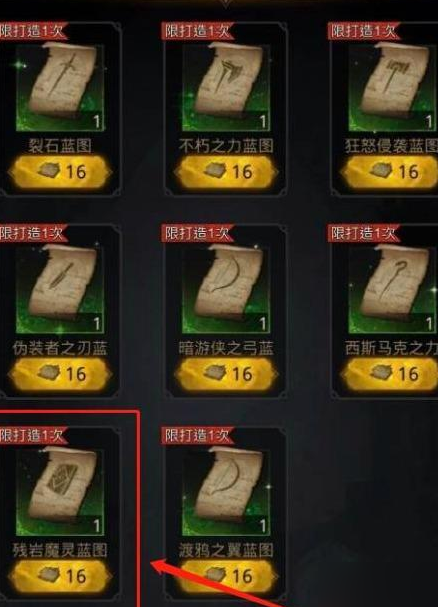This screenshot has height=607, width=438.
Task: Buy 西斯马克之力 with the 16 price button
Action: 390,374
